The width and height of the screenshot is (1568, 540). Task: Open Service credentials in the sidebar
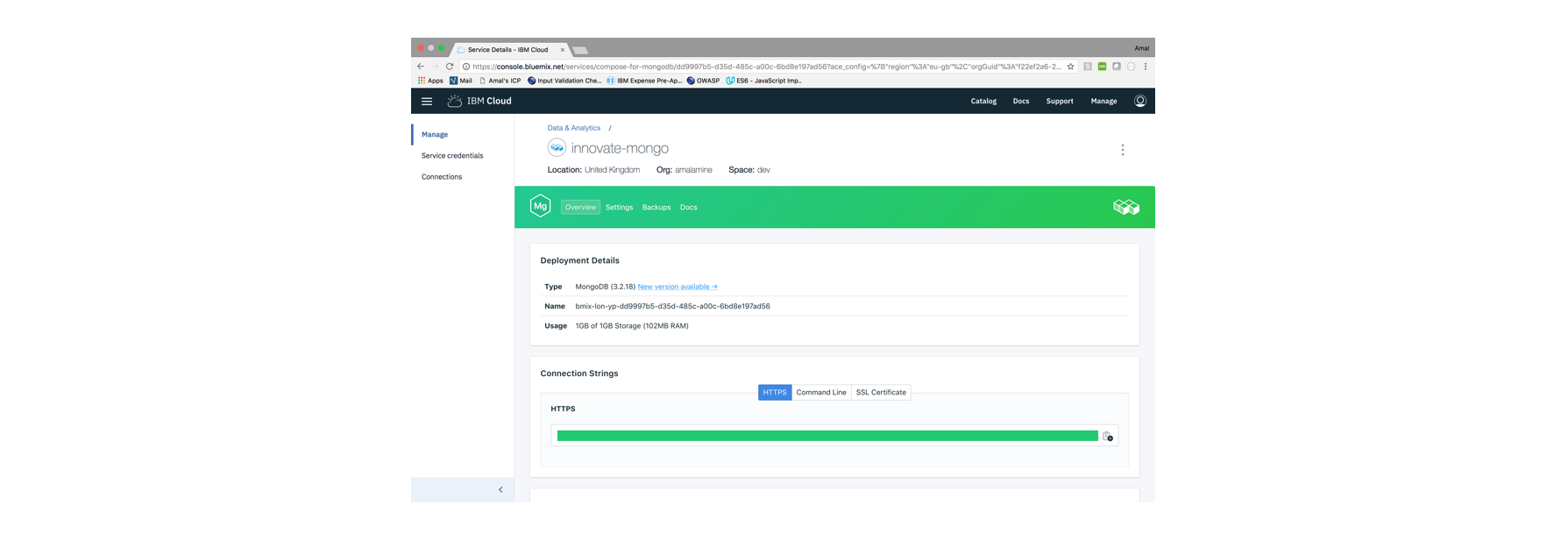[452, 155]
